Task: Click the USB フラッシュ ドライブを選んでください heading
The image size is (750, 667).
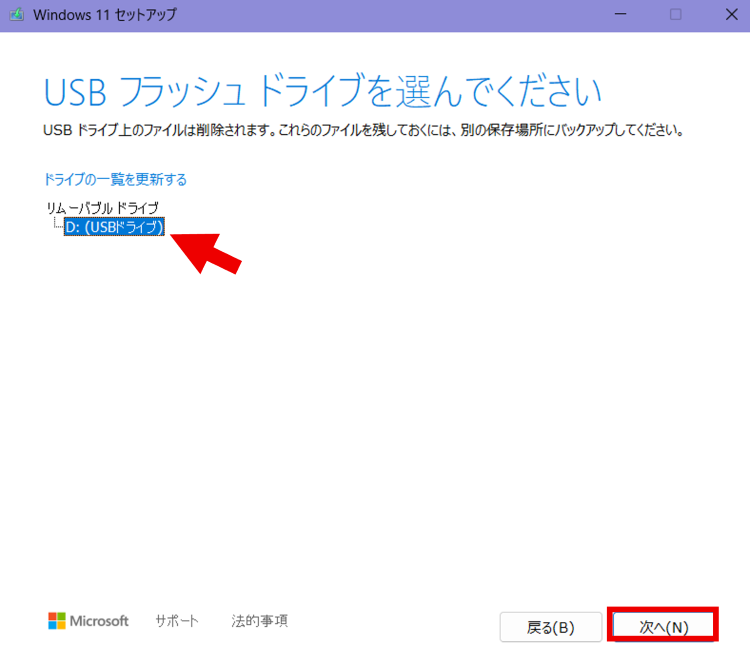Action: pyautogui.click(x=322, y=91)
